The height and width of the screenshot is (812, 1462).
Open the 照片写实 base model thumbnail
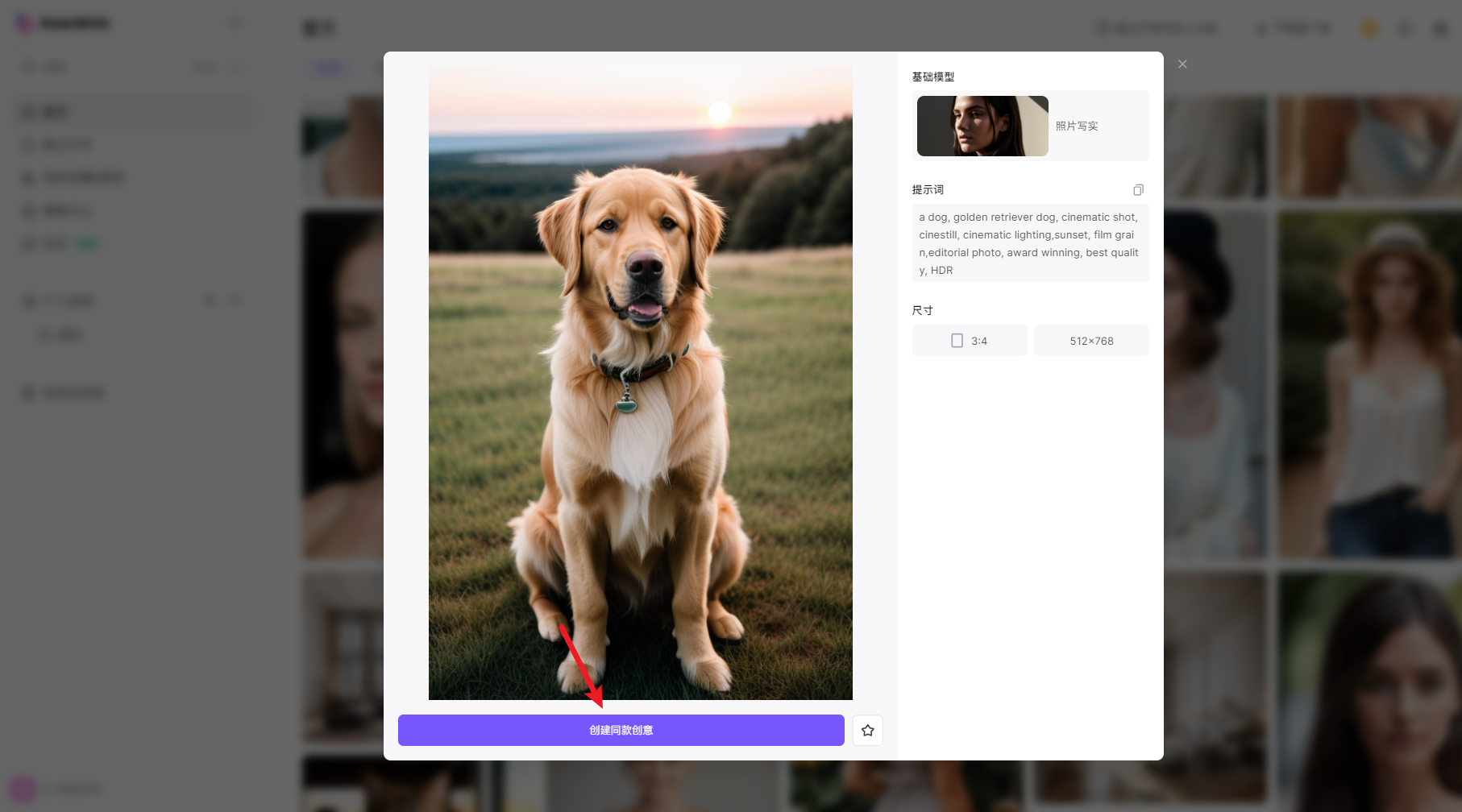(x=982, y=126)
